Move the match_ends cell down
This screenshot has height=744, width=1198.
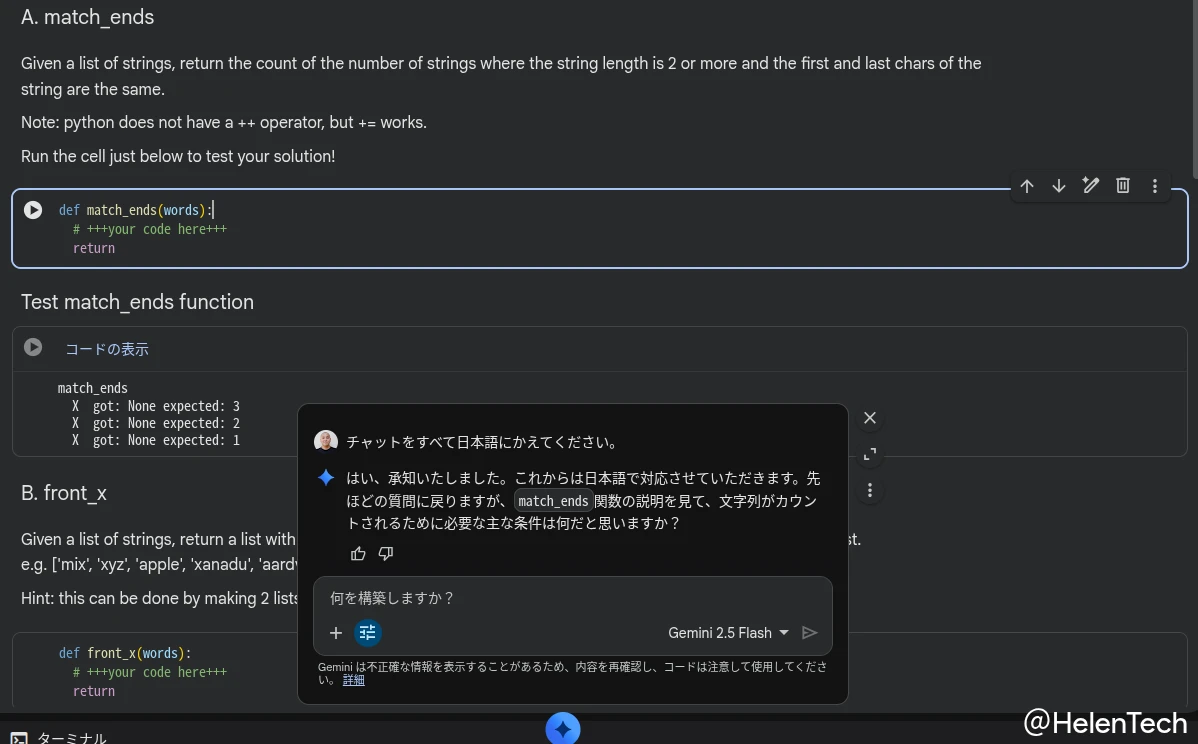1059,185
